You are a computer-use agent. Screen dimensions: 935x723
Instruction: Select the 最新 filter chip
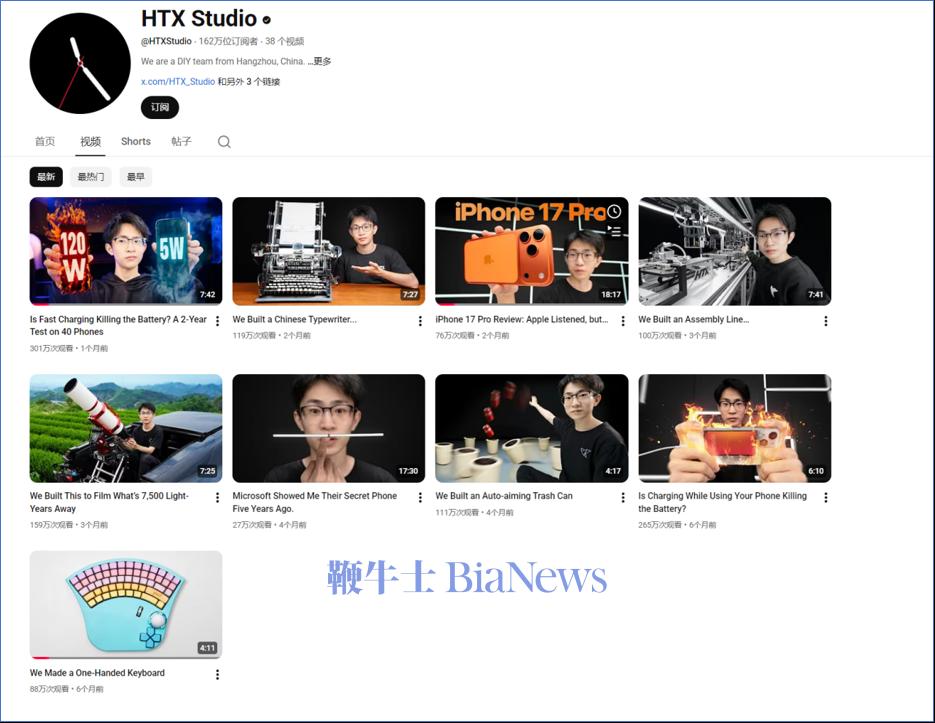[x=45, y=176]
